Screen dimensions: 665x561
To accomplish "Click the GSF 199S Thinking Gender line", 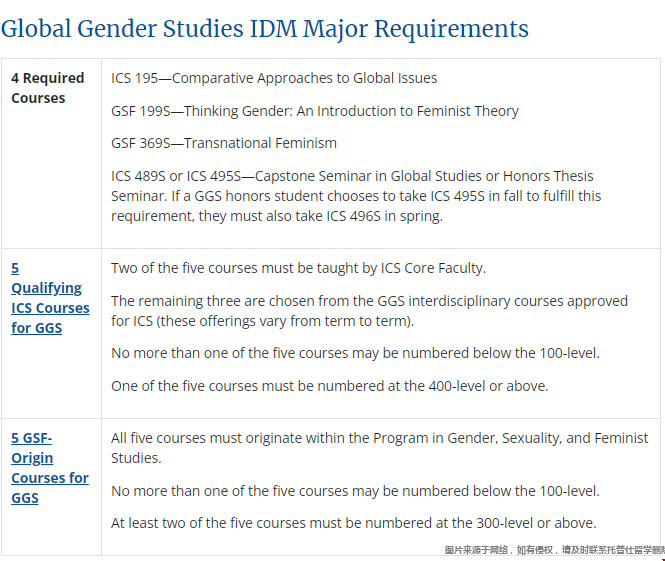I will tap(315, 111).
